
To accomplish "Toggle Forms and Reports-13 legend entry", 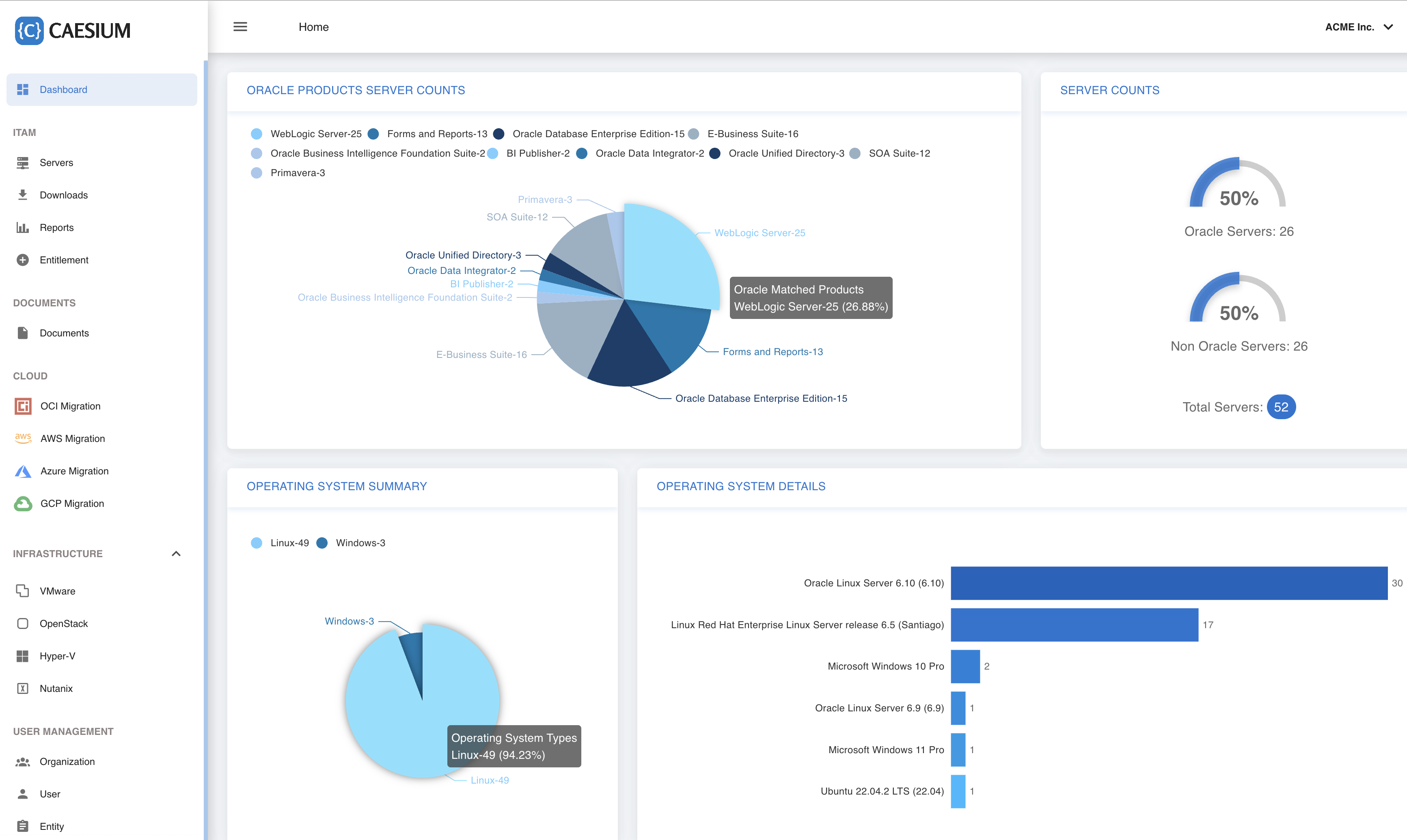I will 427,134.
